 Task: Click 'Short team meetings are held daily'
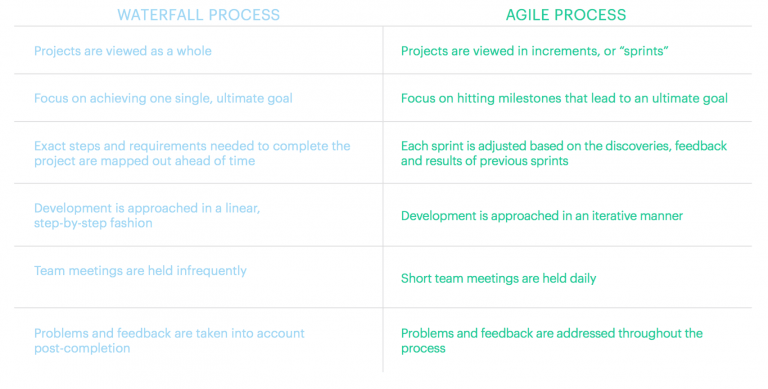pos(498,279)
